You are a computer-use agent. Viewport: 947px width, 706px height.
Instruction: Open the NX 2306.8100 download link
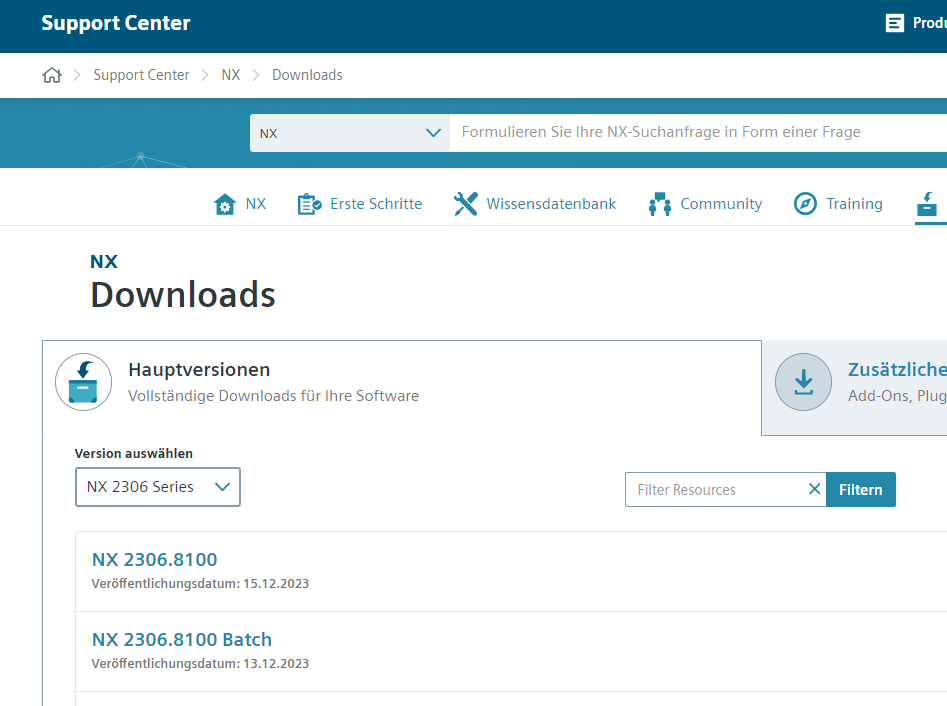tap(155, 560)
